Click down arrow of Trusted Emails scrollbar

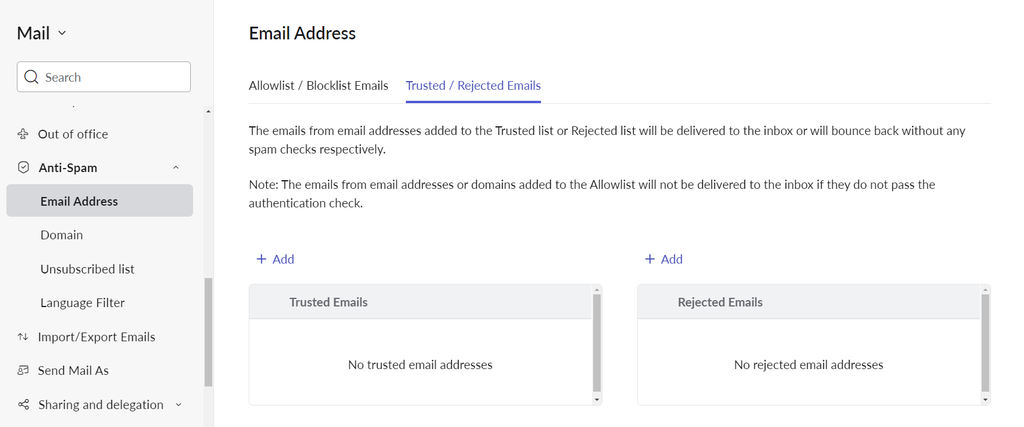click(x=597, y=399)
